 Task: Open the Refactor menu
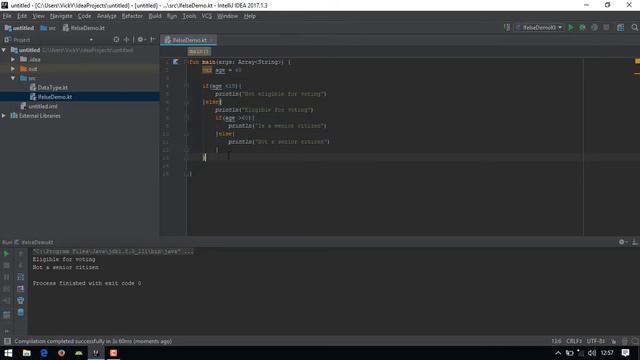[x=132, y=16]
